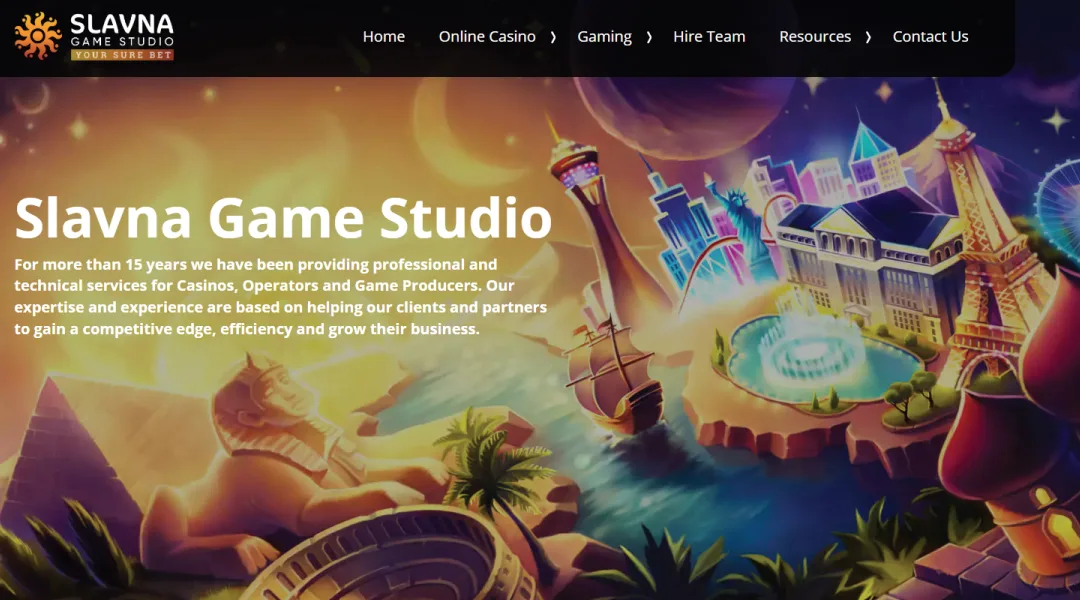Expand the chevron next to Online Casino
Viewport: 1080px width, 600px height.
pos(553,37)
